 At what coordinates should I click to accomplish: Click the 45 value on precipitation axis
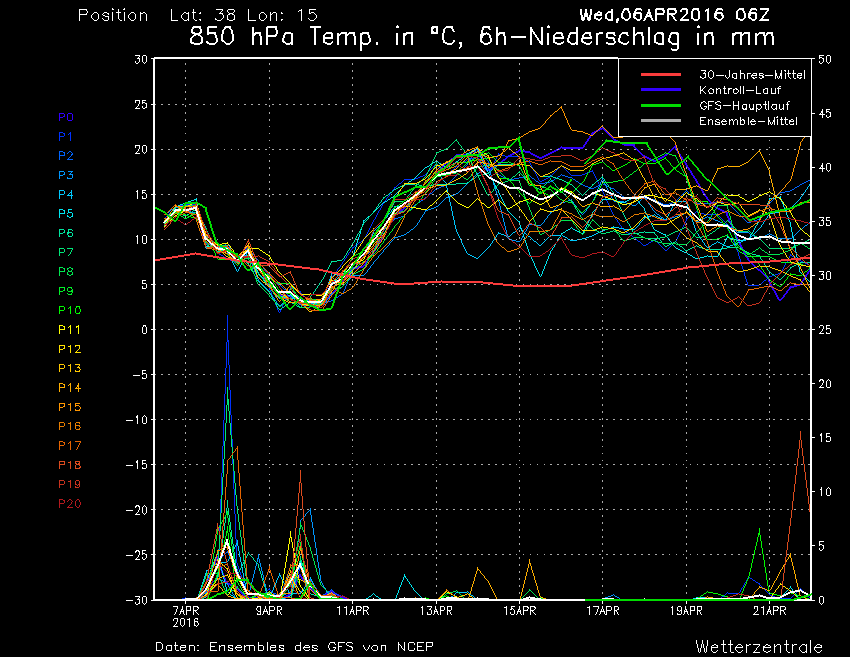pyautogui.click(x=825, y=114)
